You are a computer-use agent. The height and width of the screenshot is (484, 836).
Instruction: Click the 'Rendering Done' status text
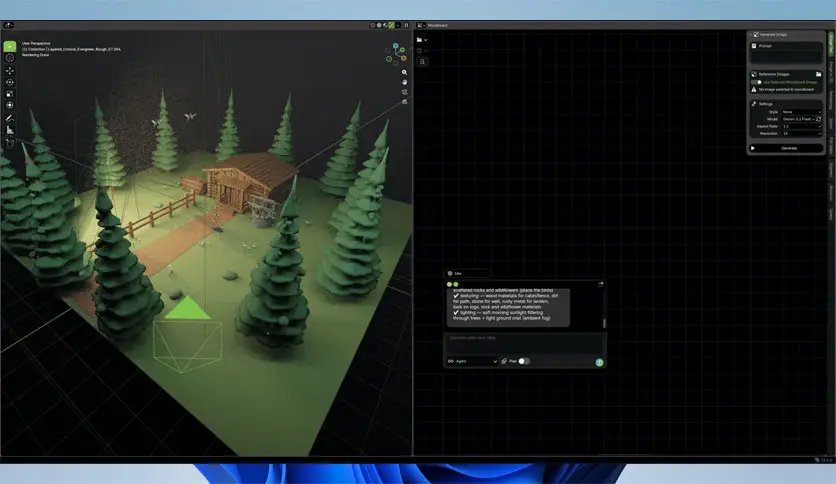point(35,55)
